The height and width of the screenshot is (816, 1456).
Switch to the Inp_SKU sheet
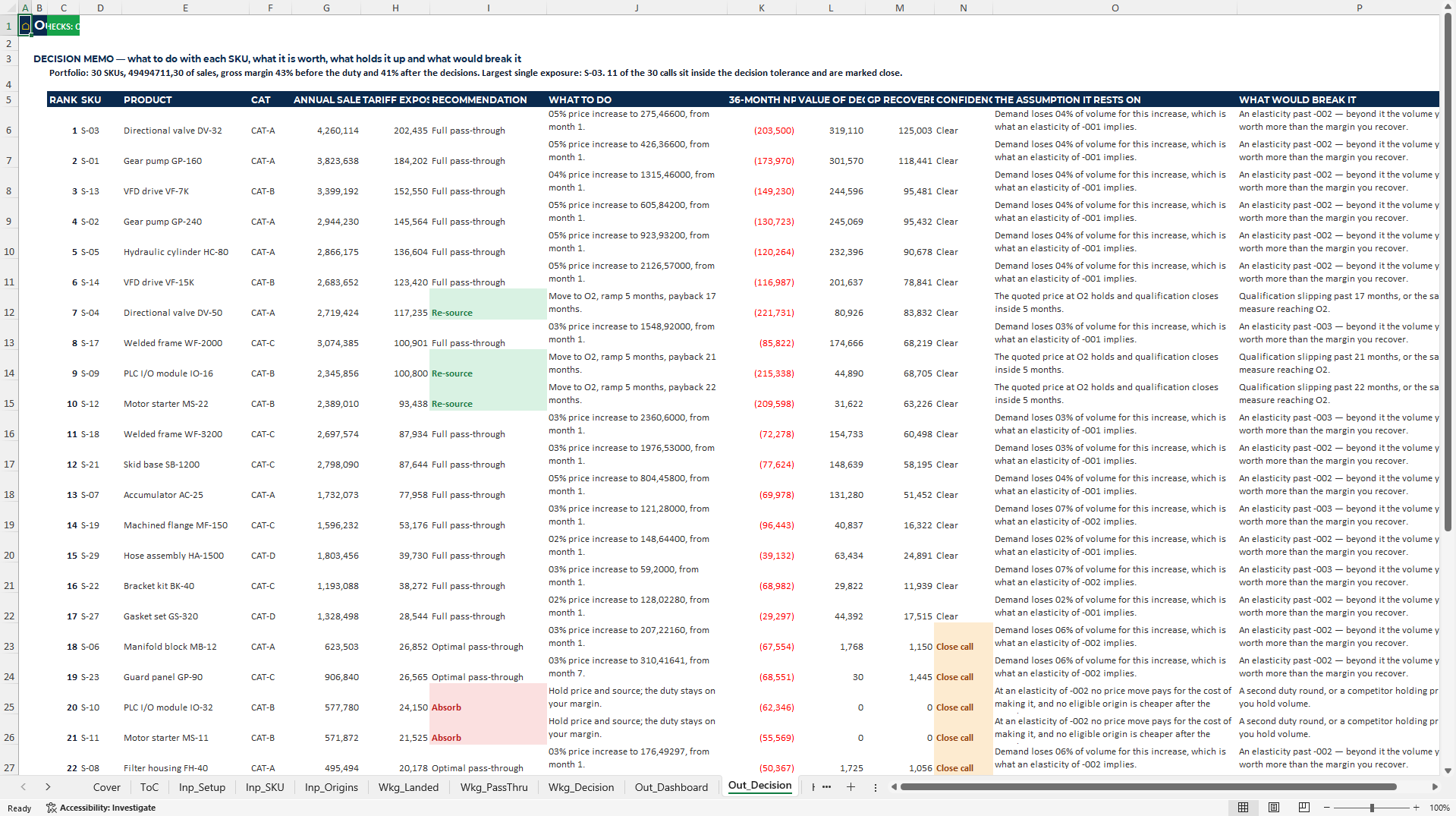pos(265,787)
